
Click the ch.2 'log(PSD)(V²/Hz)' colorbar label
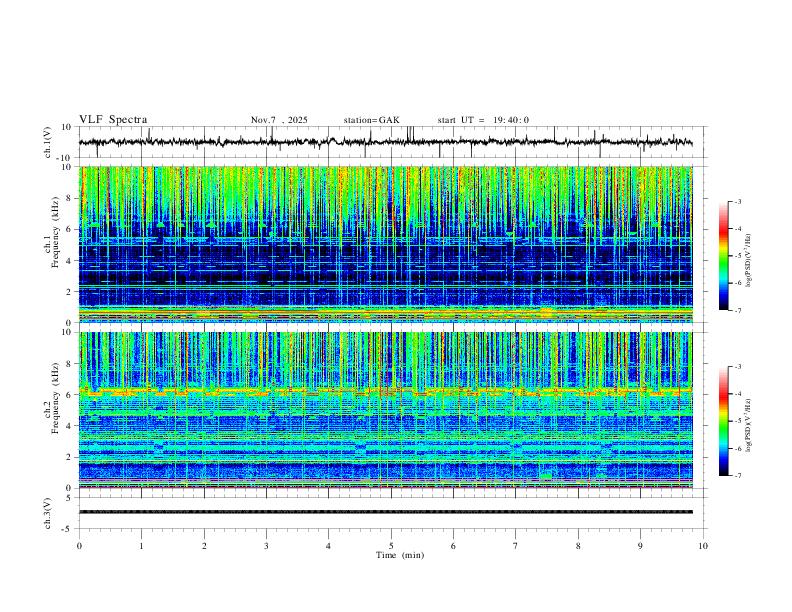click(x=749, y=426)
